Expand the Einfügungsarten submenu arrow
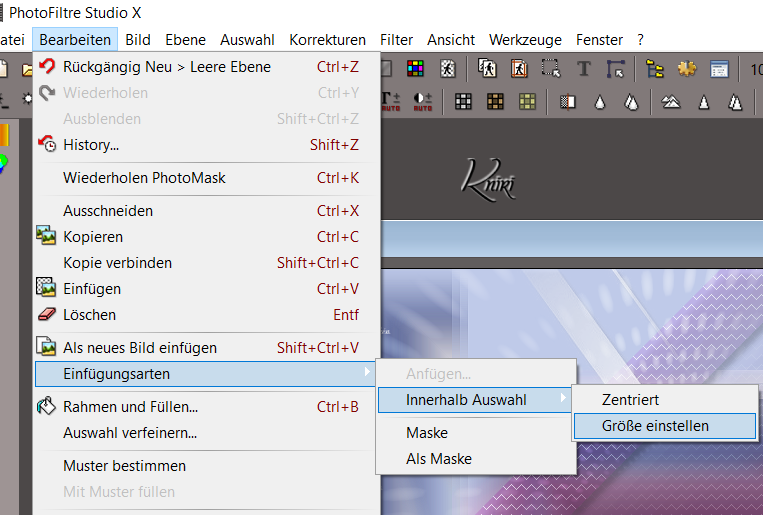Viewport: 763px width, 515px height. pyautogui.click(x=367, y=372)
